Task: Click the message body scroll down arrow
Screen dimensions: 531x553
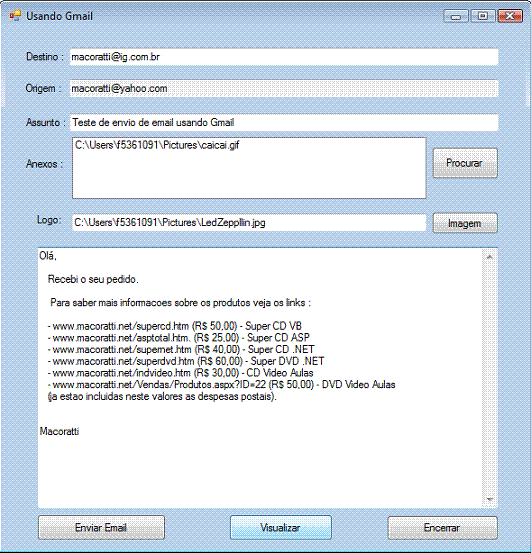Action: point(489,499)
